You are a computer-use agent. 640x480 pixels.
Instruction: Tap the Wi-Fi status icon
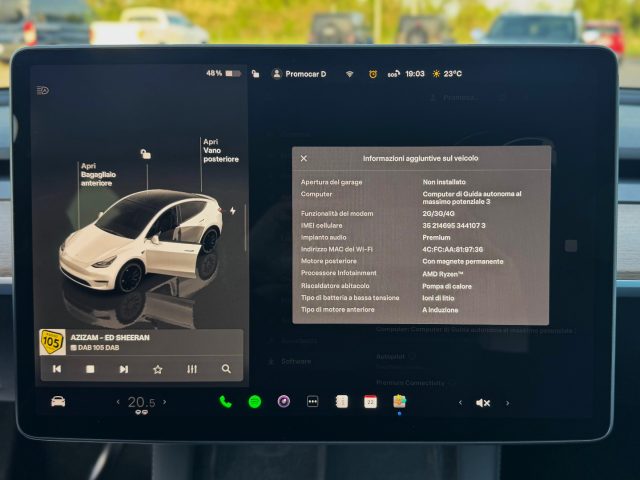[x=349, y=74]
